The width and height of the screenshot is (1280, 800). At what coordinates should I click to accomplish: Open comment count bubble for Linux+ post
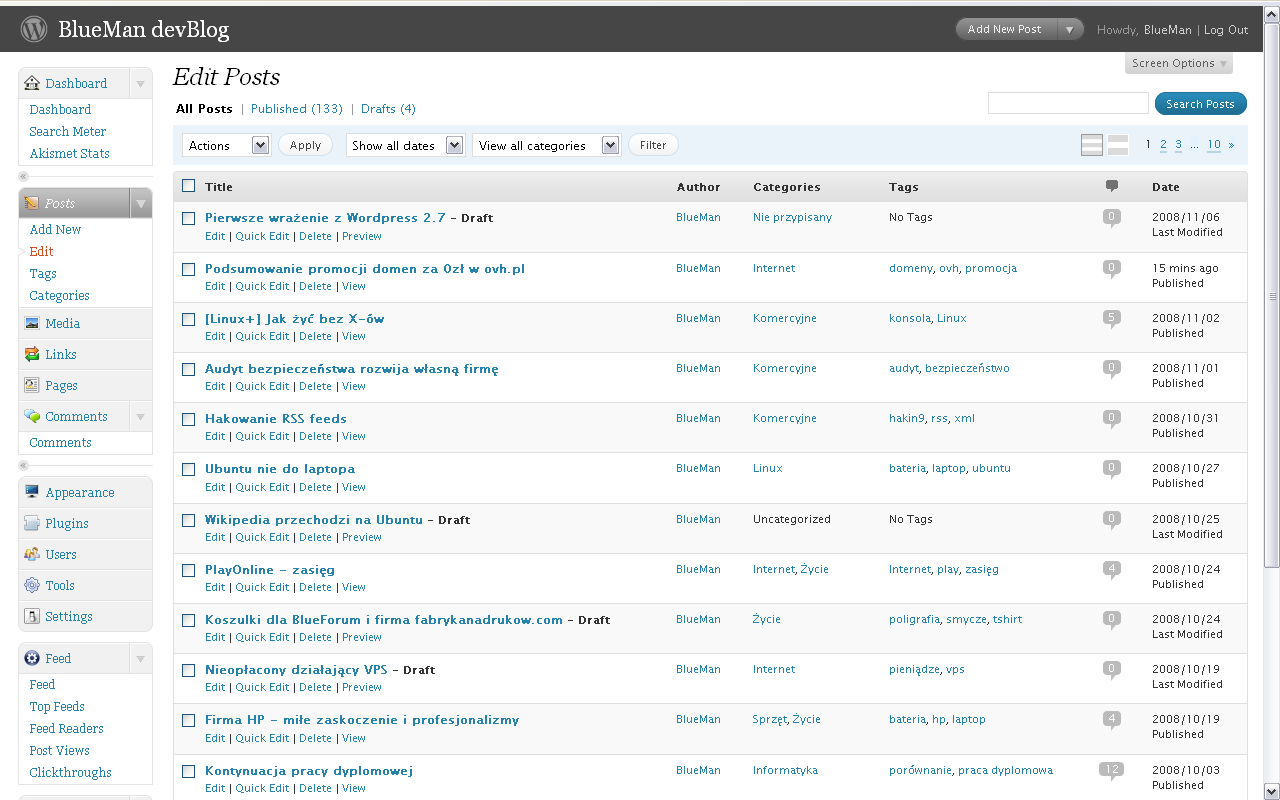(1111, 319)
